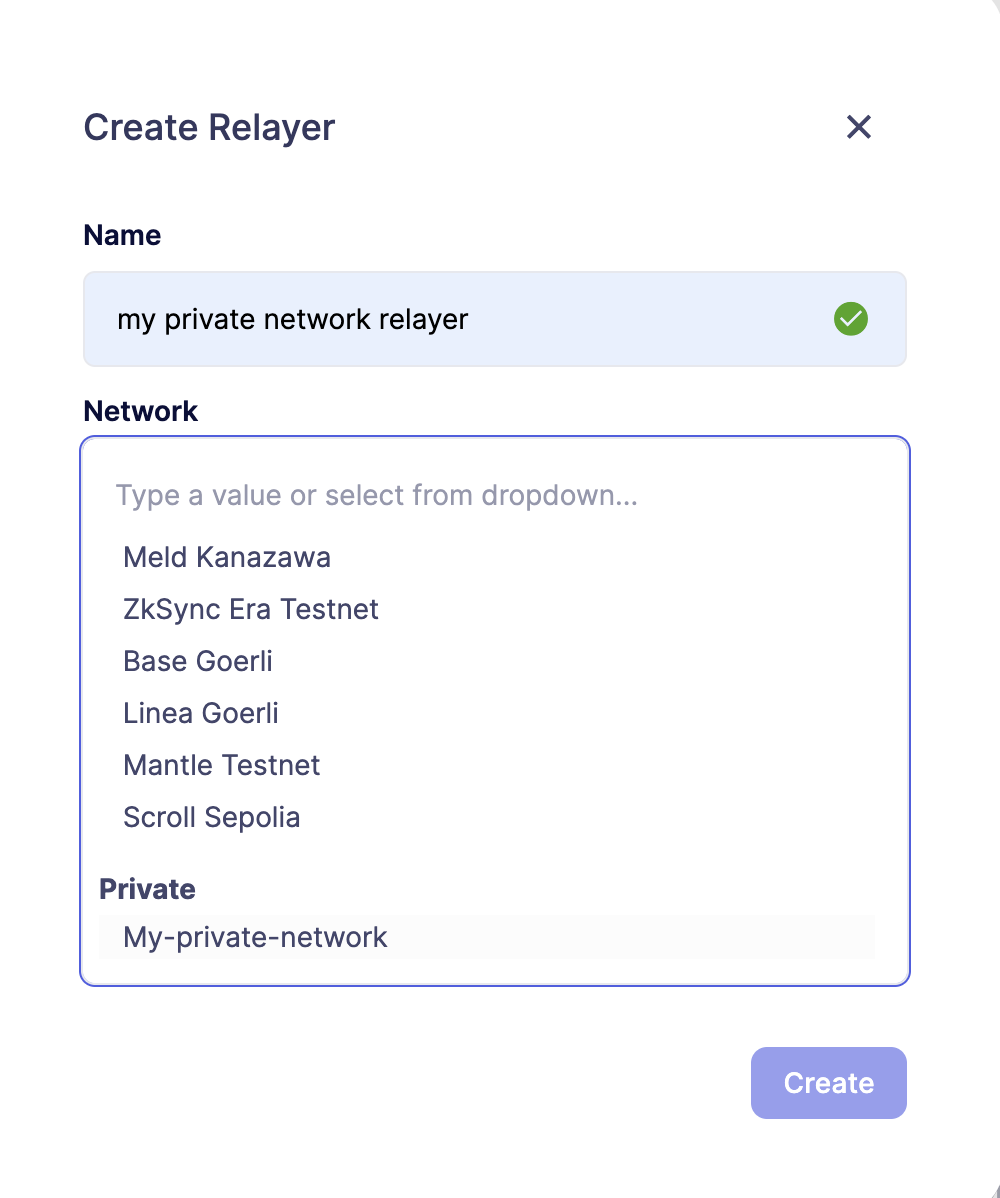The image size is (1000, 1198).
Task: Click the Network section label
Action: (x=140, y=411)
